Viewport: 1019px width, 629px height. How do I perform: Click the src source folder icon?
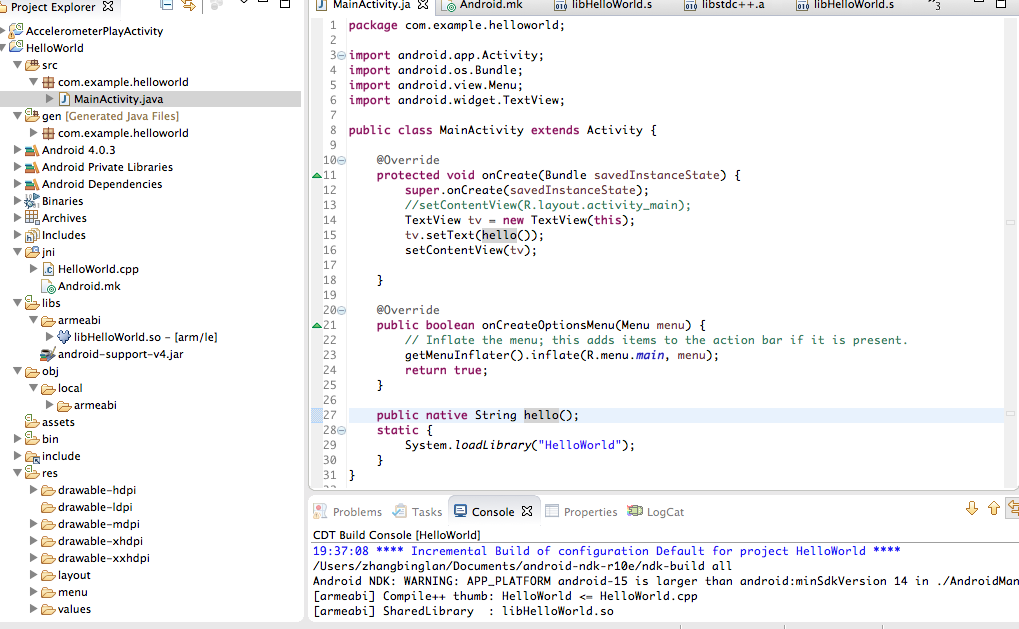coord(32,64)
